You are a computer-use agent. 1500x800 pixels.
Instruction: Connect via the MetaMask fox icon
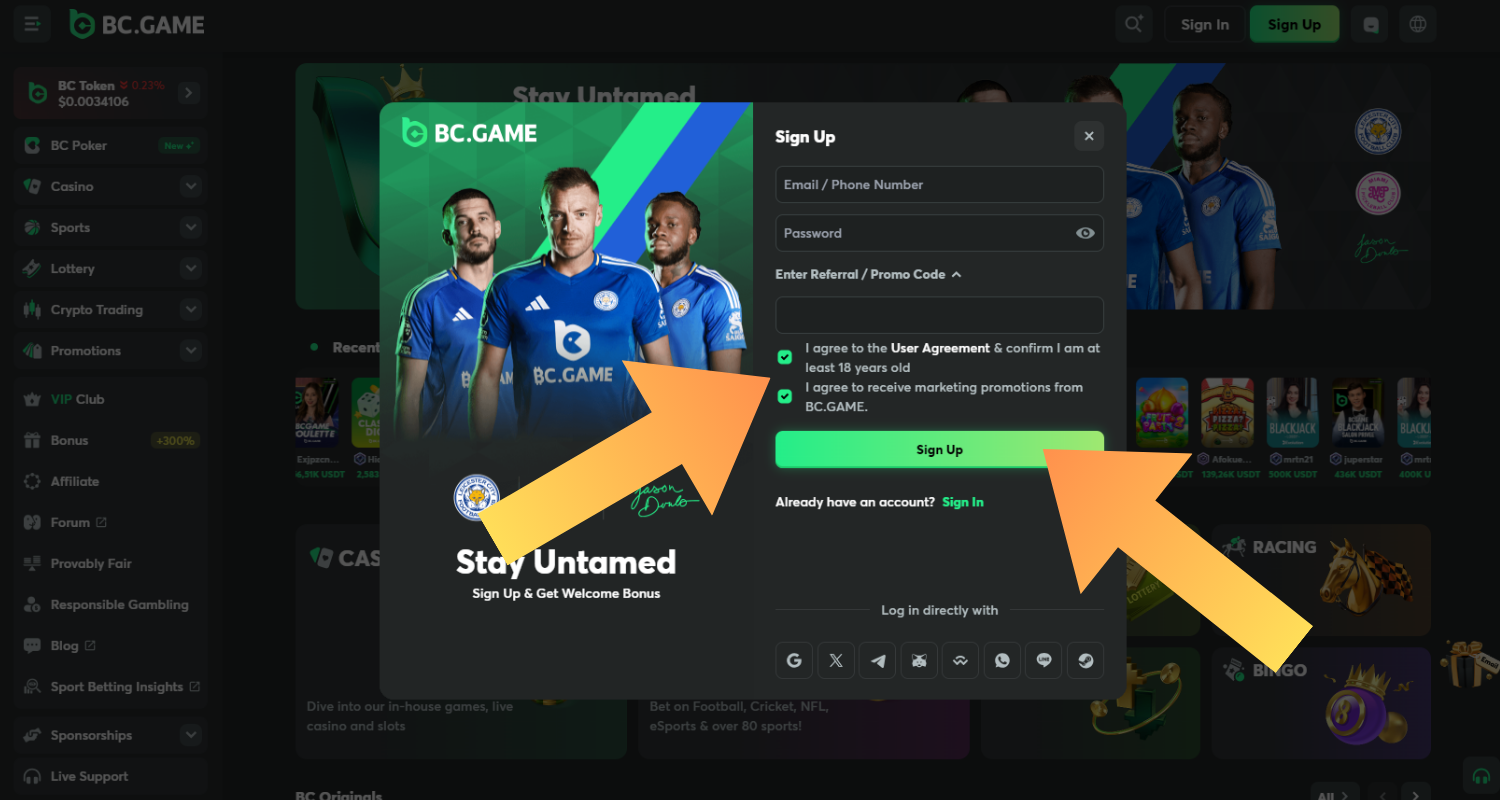coord(919,661)
